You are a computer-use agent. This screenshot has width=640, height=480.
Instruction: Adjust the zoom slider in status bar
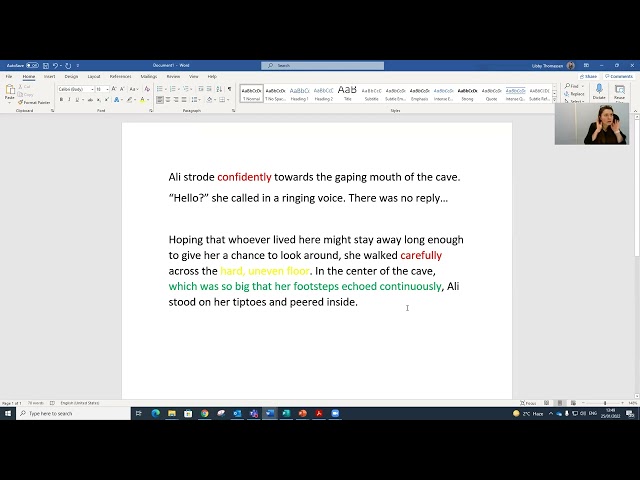pos(605,403)
